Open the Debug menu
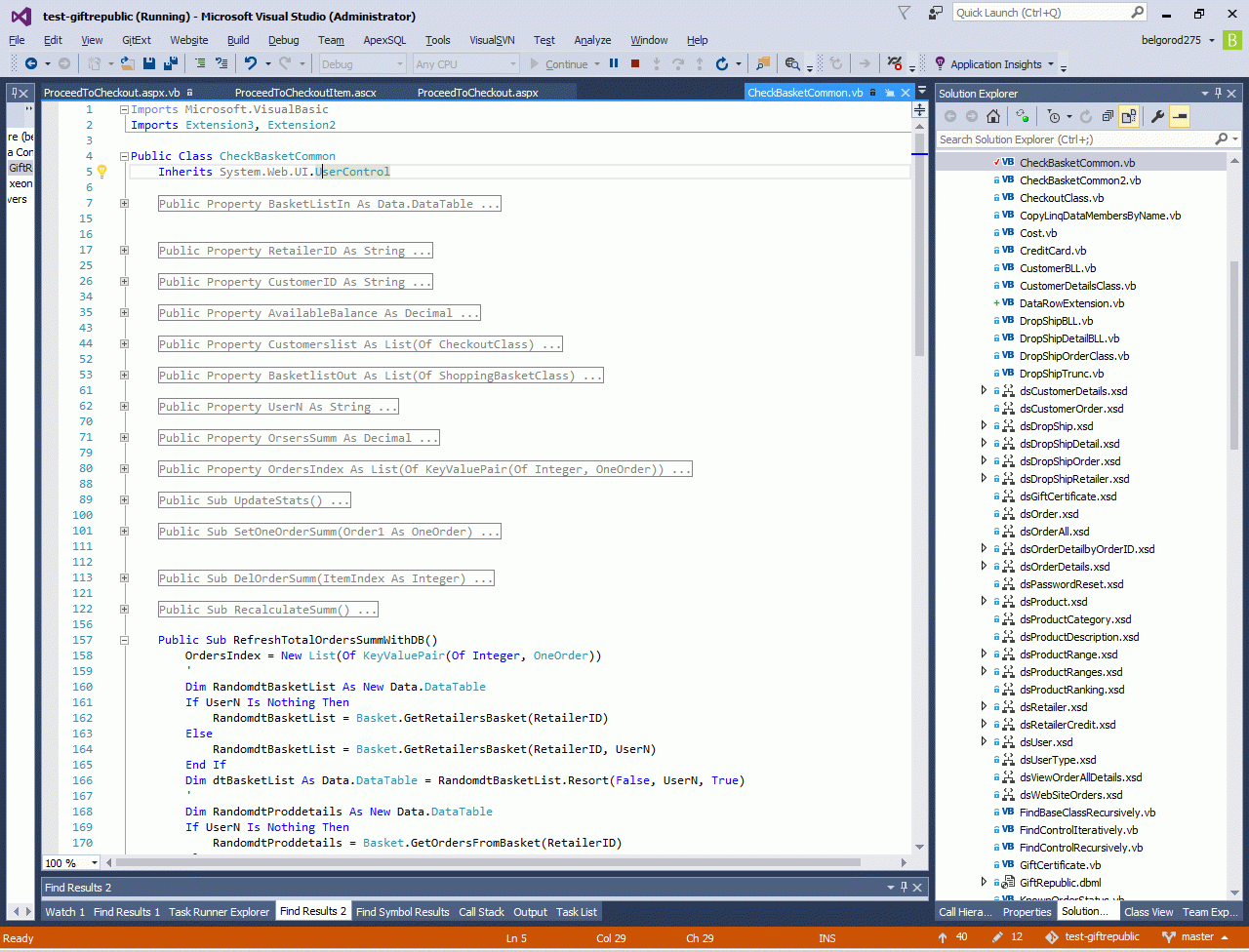 click(284, 40)
